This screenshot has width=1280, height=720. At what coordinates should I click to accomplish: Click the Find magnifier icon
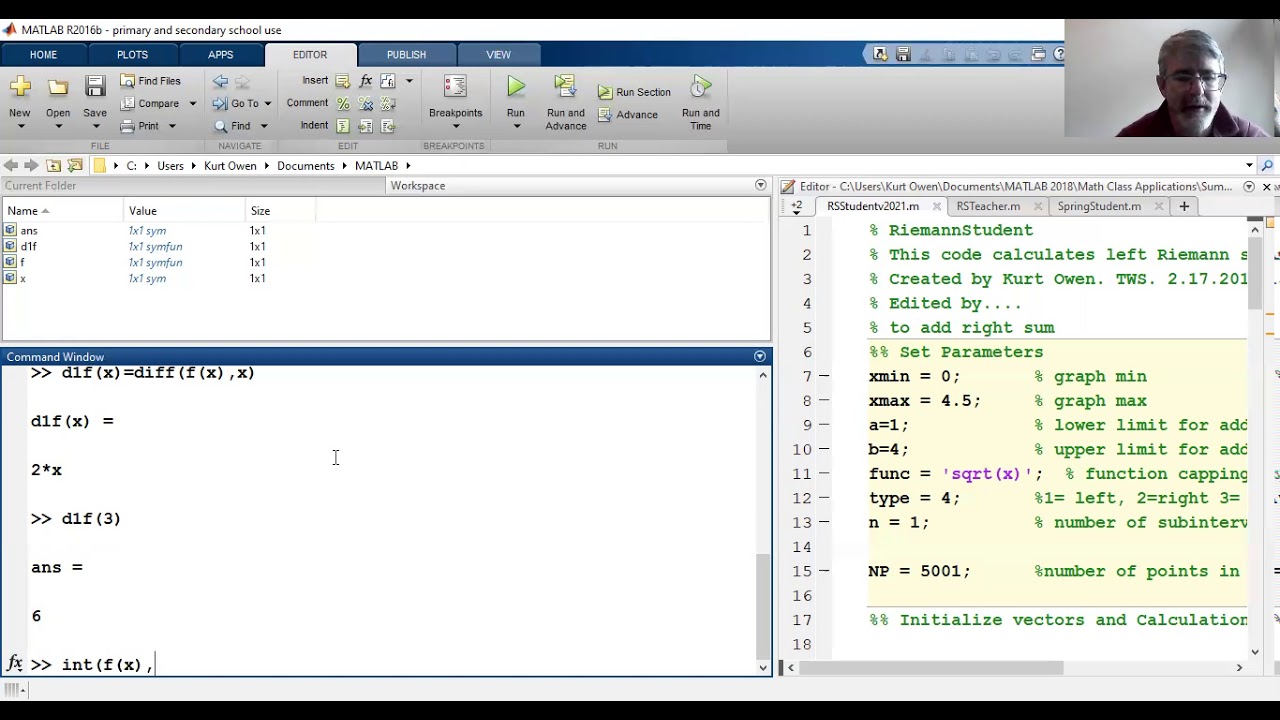pos(221,126)
